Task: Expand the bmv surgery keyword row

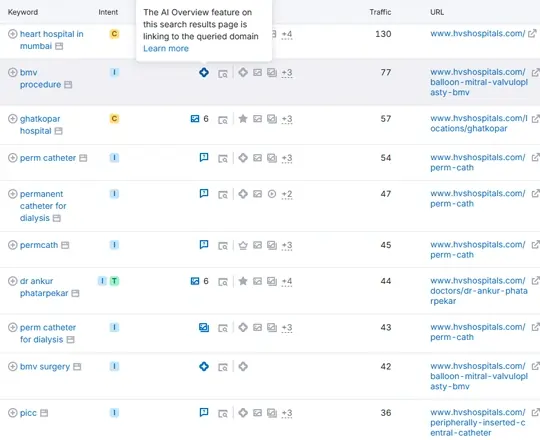Action: click(12, 366)
